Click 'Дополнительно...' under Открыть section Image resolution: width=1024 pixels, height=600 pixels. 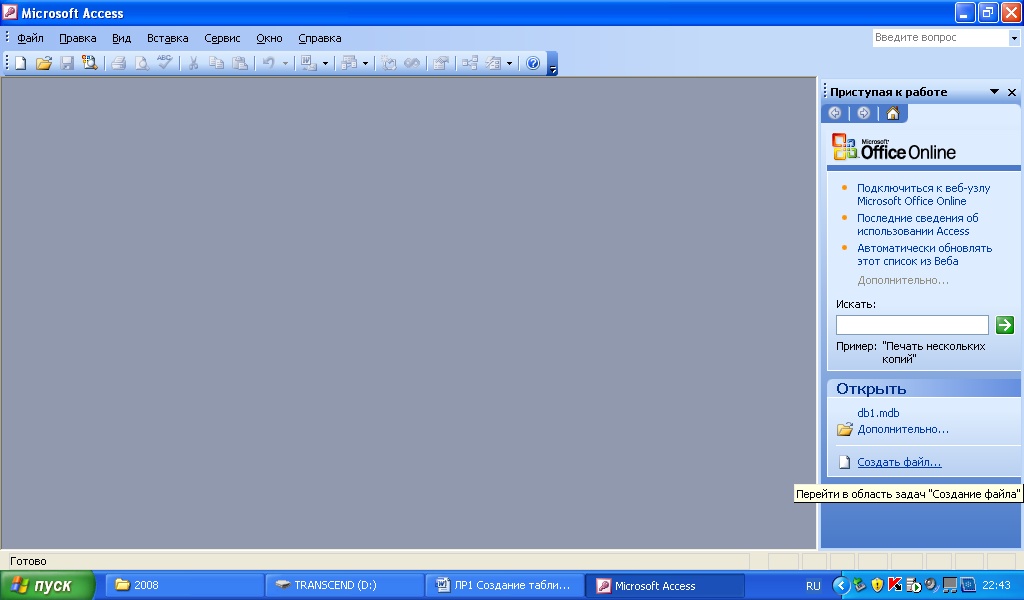[903, 430]
